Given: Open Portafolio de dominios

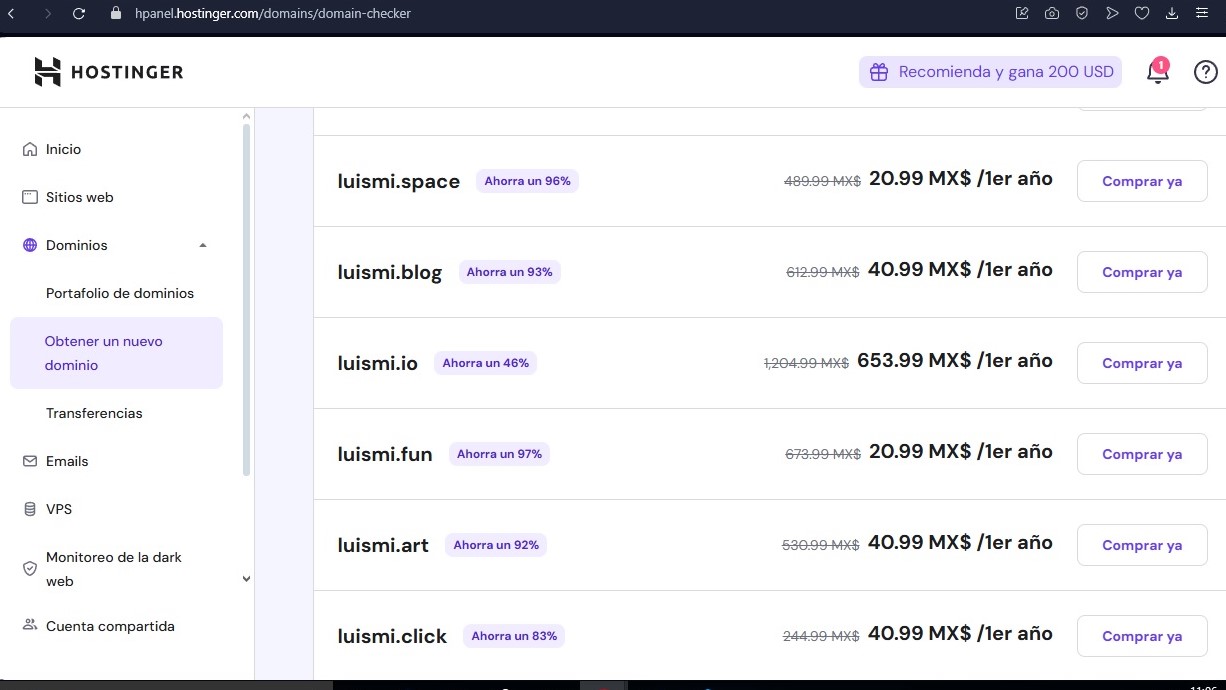Looking at the screenshot, I should (x=120, y=293).
